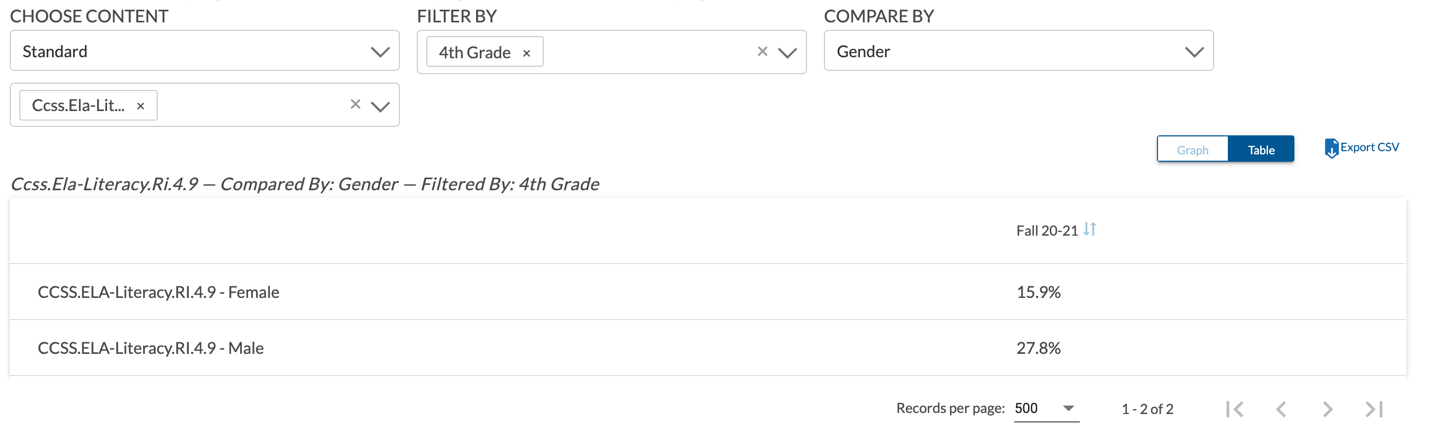The height and width of the screenshot is (447, 1430).
Task: Go to the previous page of records
Action: click(1281, 409)
